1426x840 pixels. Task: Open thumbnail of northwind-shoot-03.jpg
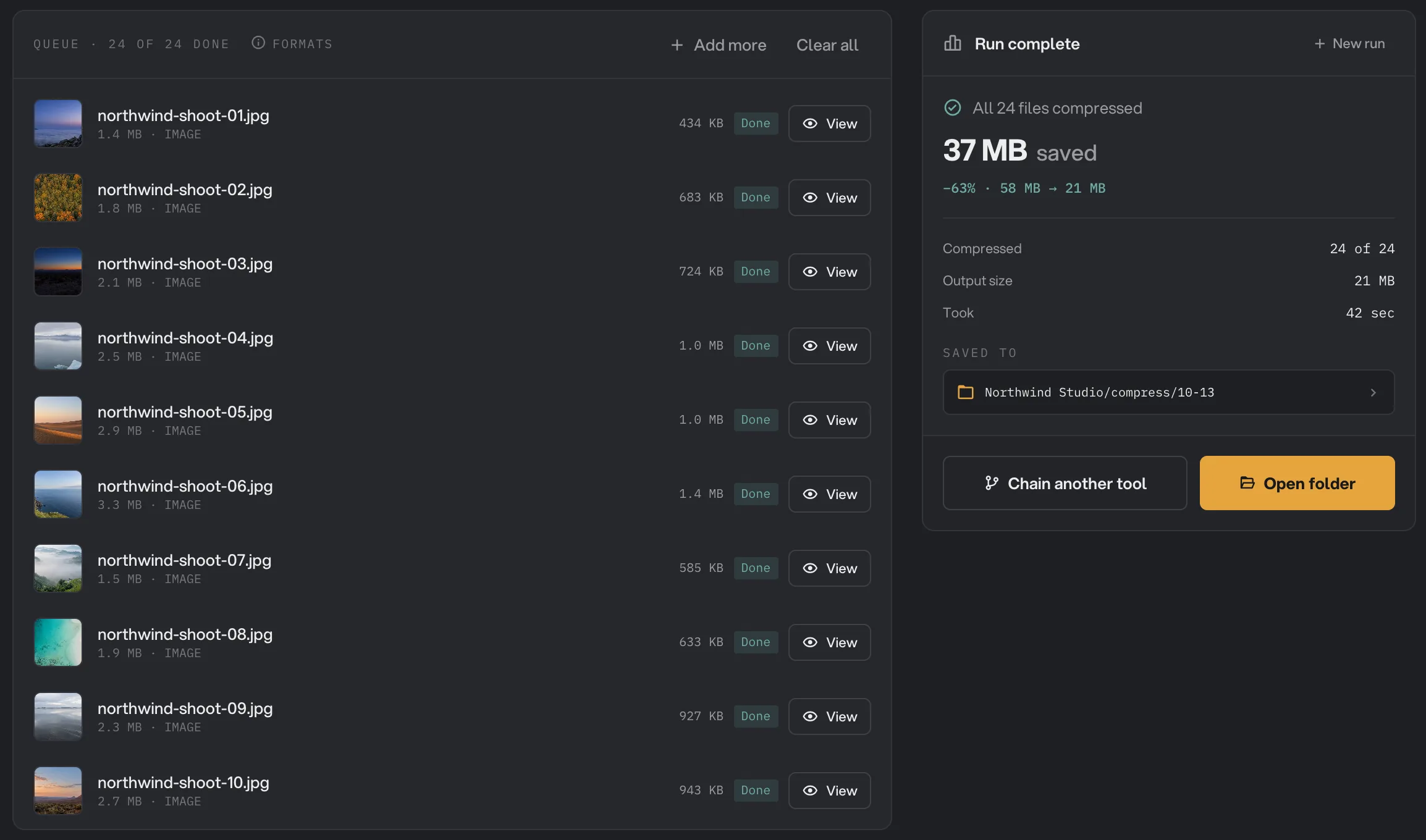(58, 272)
